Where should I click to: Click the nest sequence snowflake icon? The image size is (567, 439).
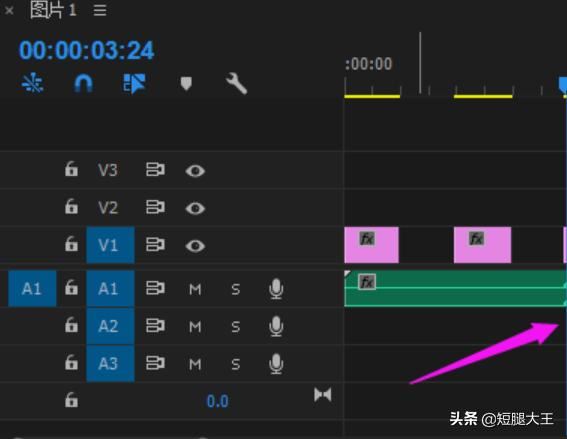[x=33, y=83]
